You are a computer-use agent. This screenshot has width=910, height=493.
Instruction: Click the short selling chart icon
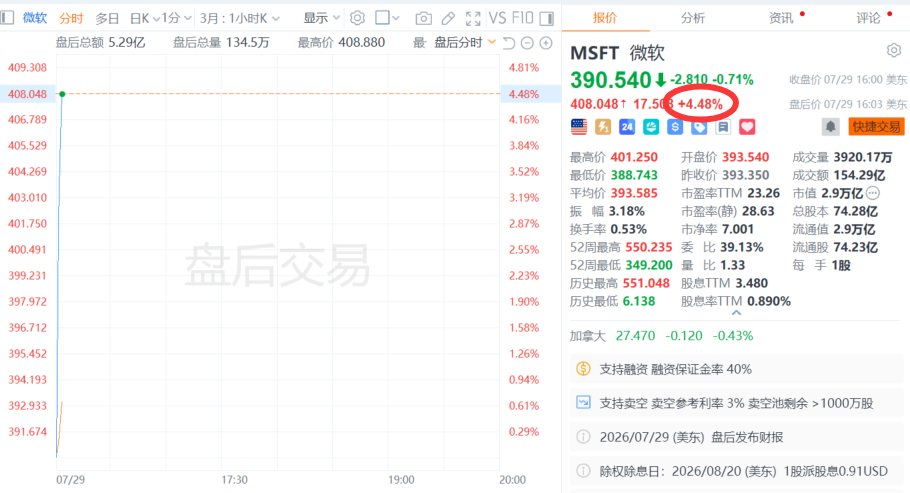pos(583,402)
